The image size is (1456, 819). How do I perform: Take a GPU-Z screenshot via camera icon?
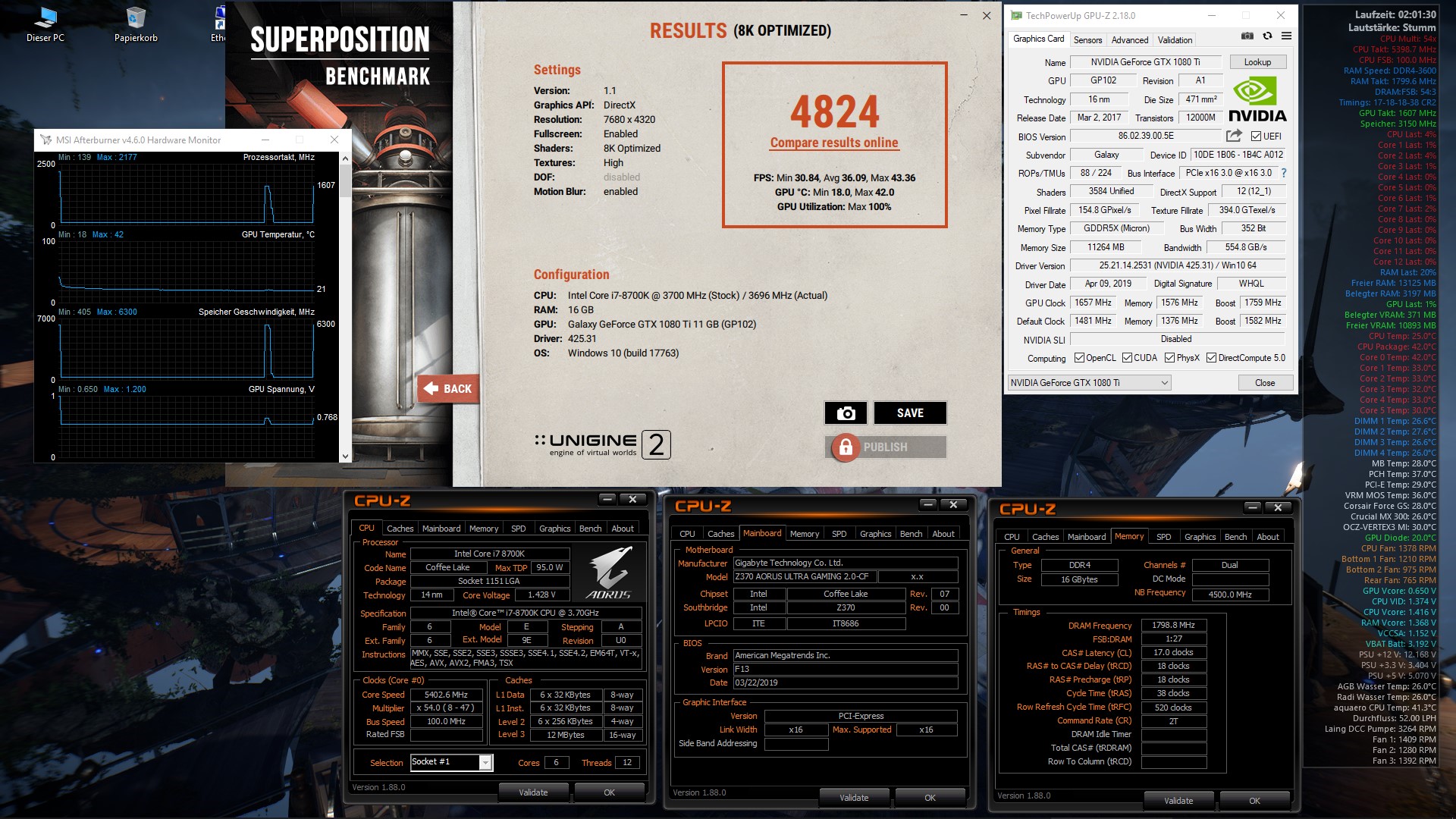(1247, 36)
